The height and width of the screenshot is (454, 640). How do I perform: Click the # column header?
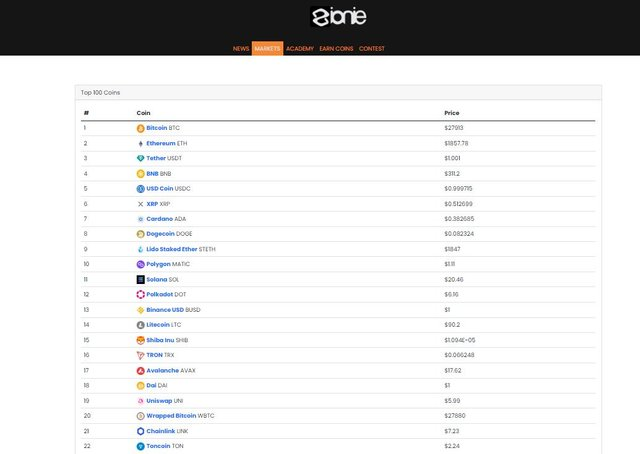point(86,113)
